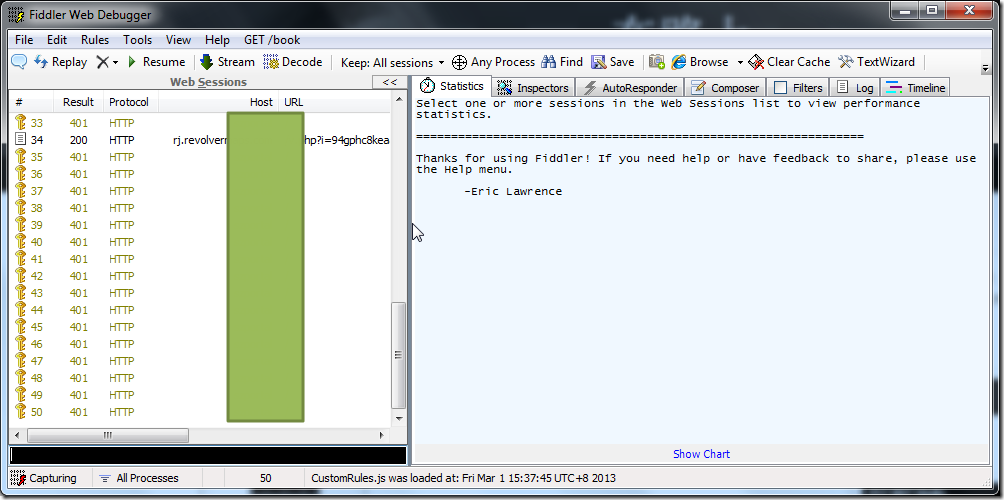1004x500 pixels.
Task: Switch to the Log tab
Action: (855, 88)
